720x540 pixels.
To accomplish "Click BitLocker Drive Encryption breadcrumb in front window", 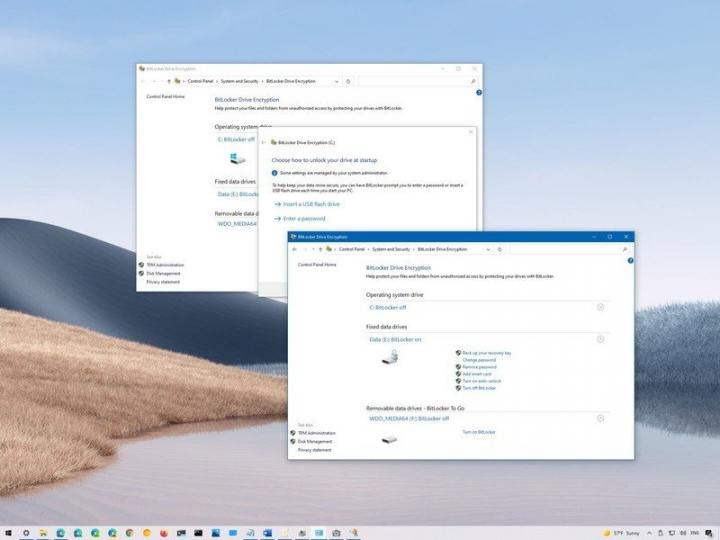I will 442,249.
